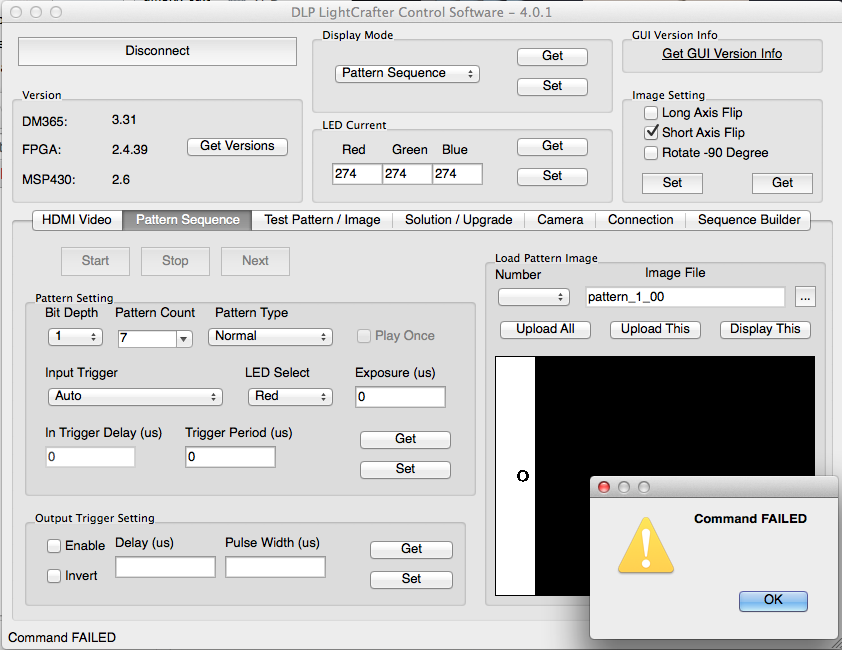The width and height of the screenshot is (842, 650).
Task: Switch to the Camera tab
Action: tap(560, 220)
